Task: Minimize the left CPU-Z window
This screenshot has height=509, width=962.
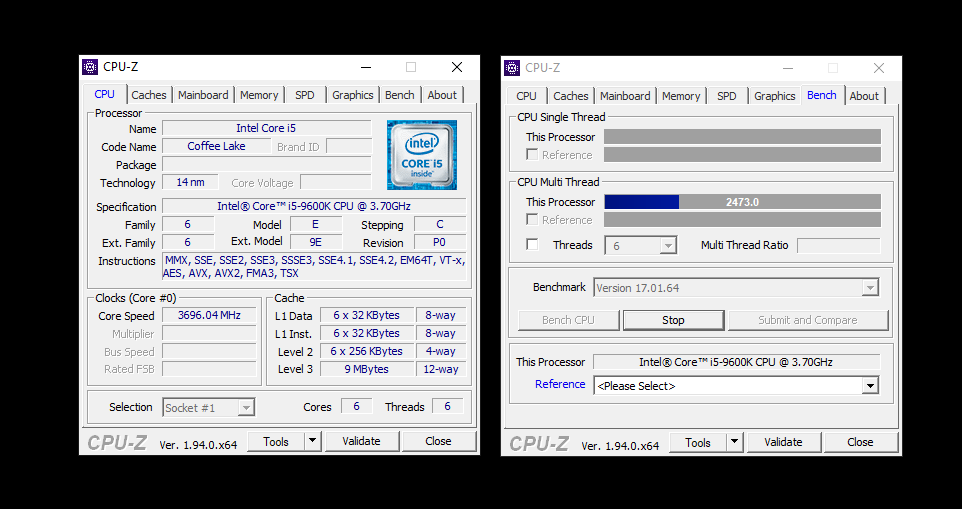Action: tap(366, 67)
